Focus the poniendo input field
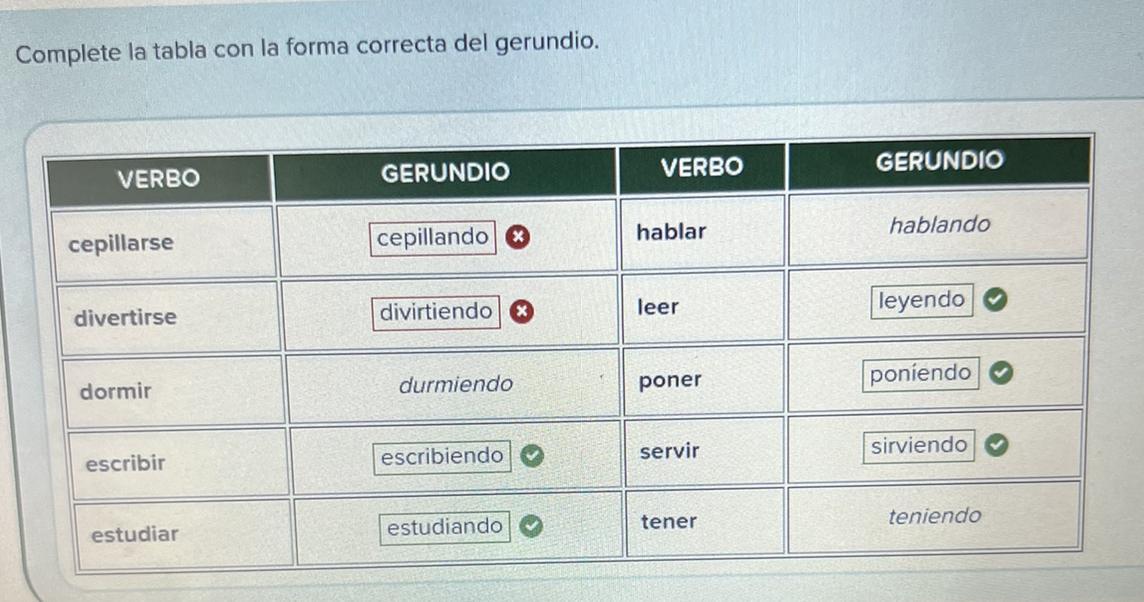This screenshot has height=602, width=1144. (x=921, y=374)
